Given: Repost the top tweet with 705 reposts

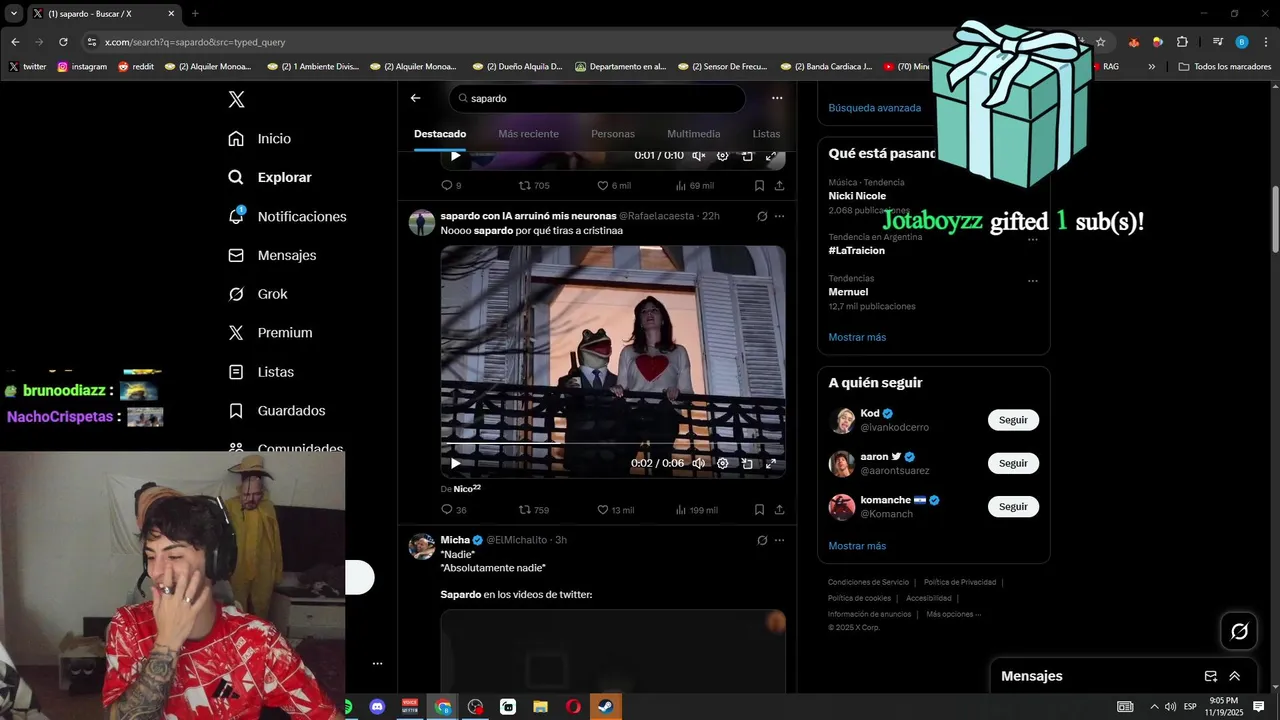Looking at the screenshot, I should (525, 186).
